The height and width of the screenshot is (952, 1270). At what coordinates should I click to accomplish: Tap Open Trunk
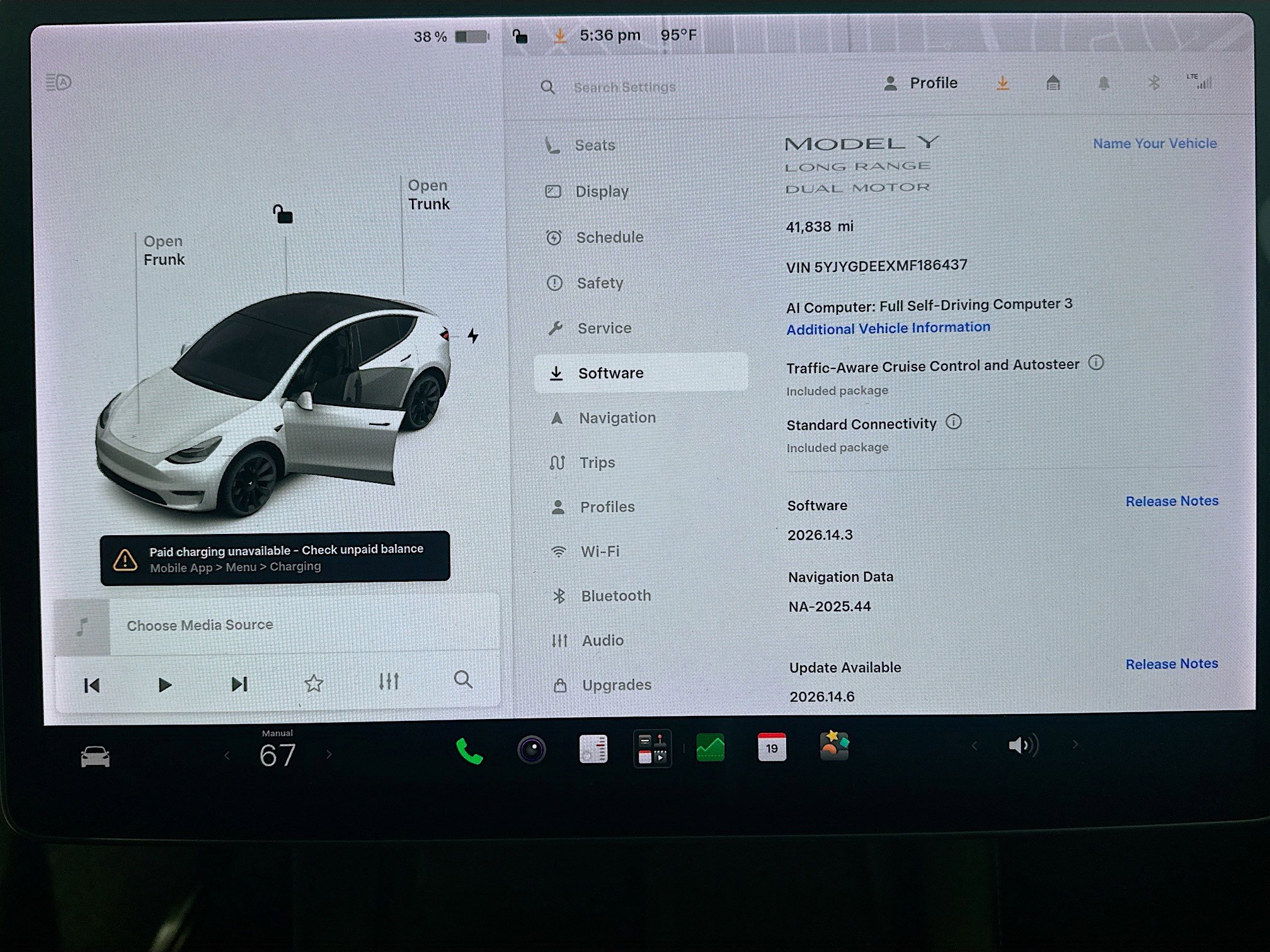tap(428, 195)
